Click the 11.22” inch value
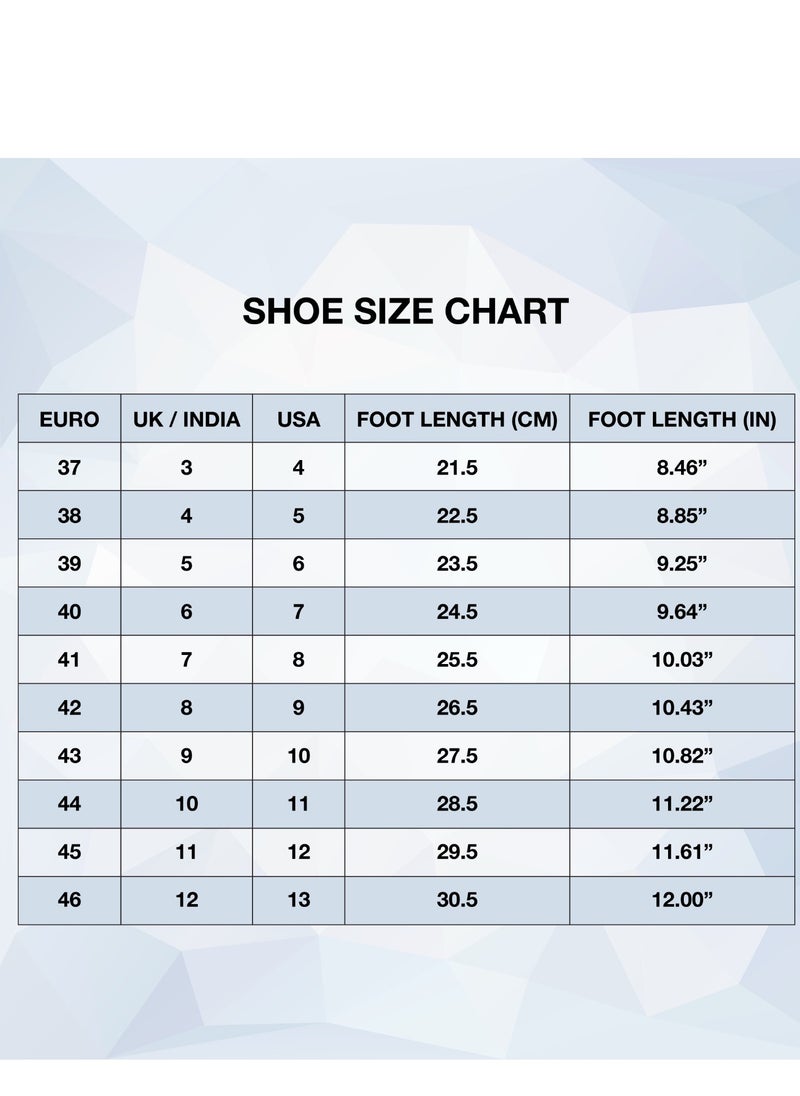 [682, 804]
